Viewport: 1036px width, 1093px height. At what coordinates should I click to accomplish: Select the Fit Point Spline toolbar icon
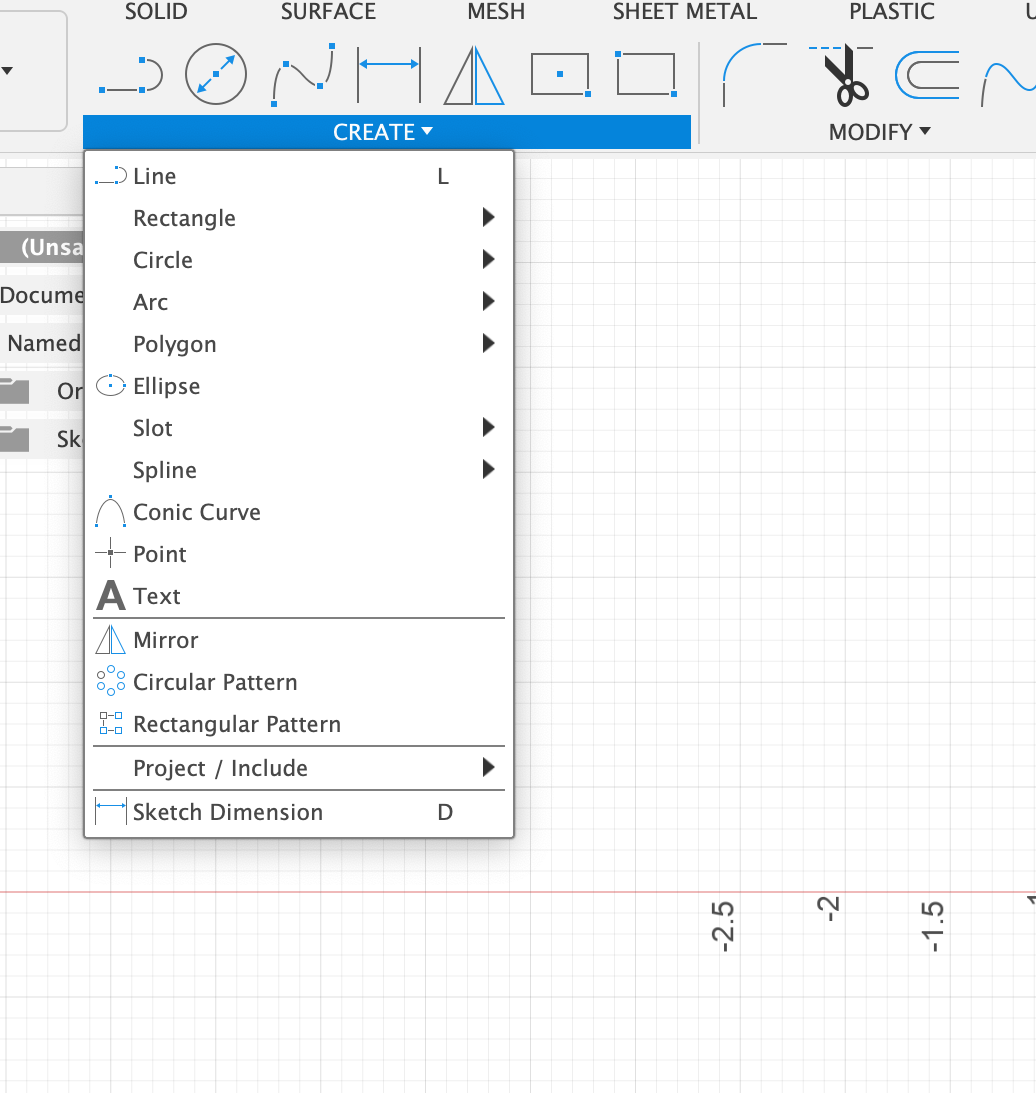302,75
